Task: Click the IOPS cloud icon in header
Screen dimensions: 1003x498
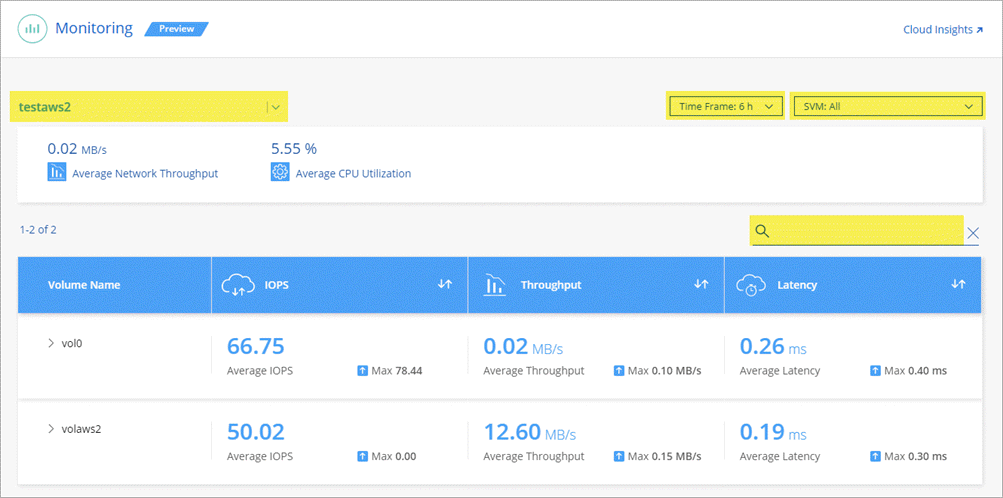Action: [236, 285]
